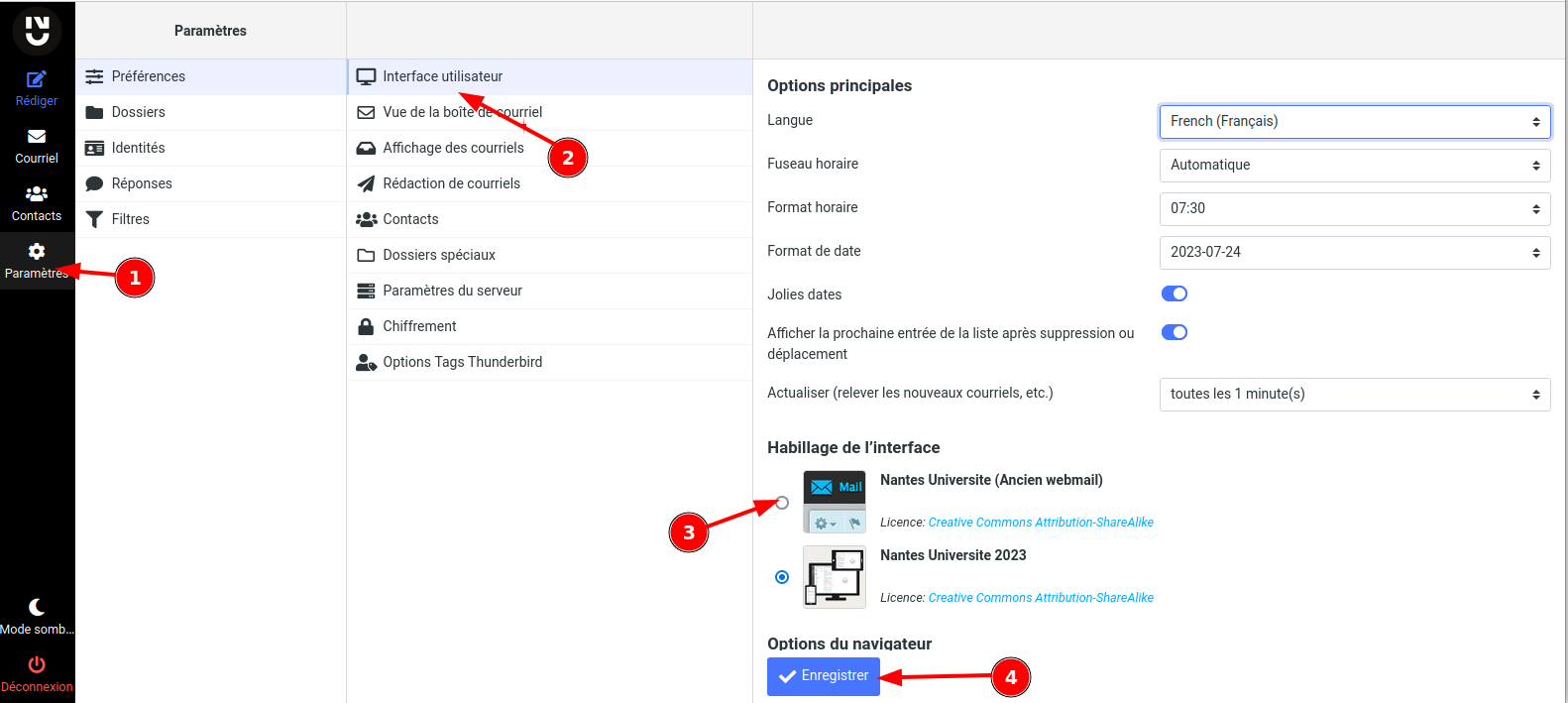Toggle the Jolies dates switch
Screen dimensions: 1568x703
pyautogui.click(x=1175, y=293)
